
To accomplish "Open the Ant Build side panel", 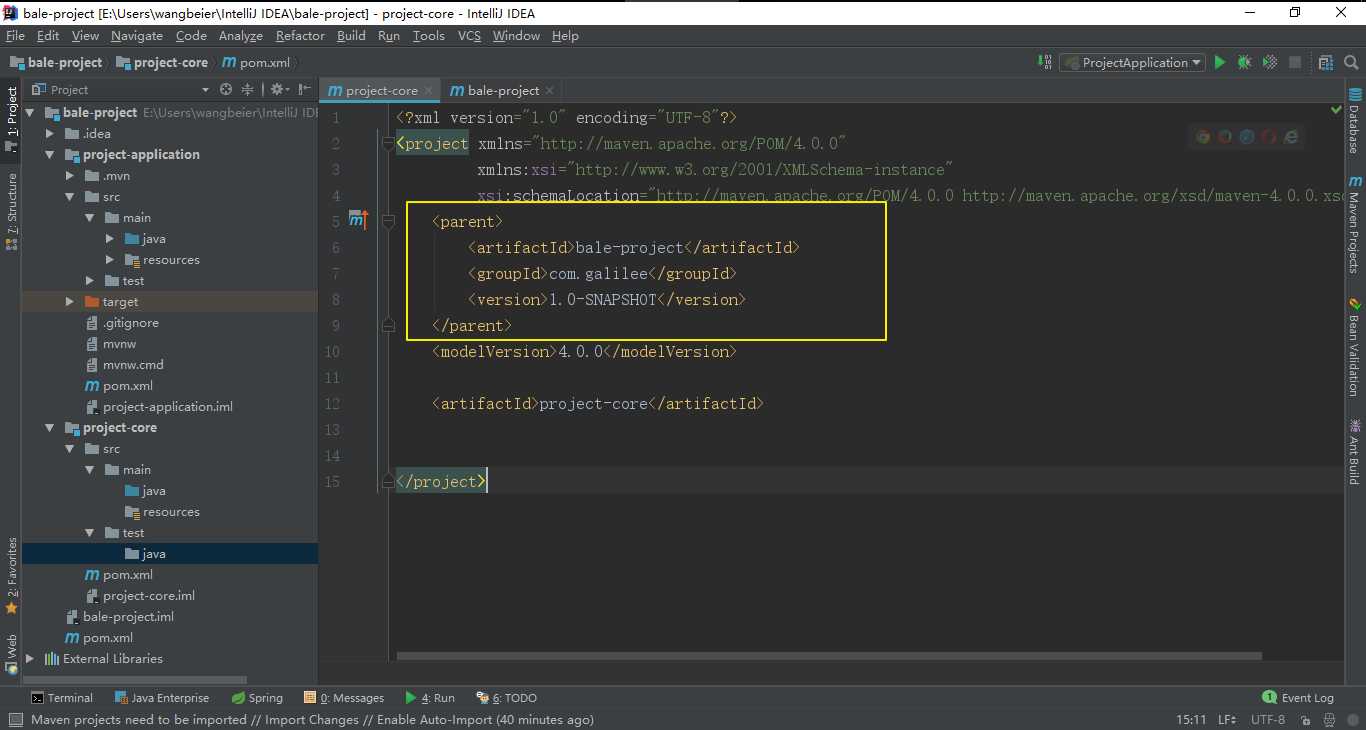I will pos(1355,452).
